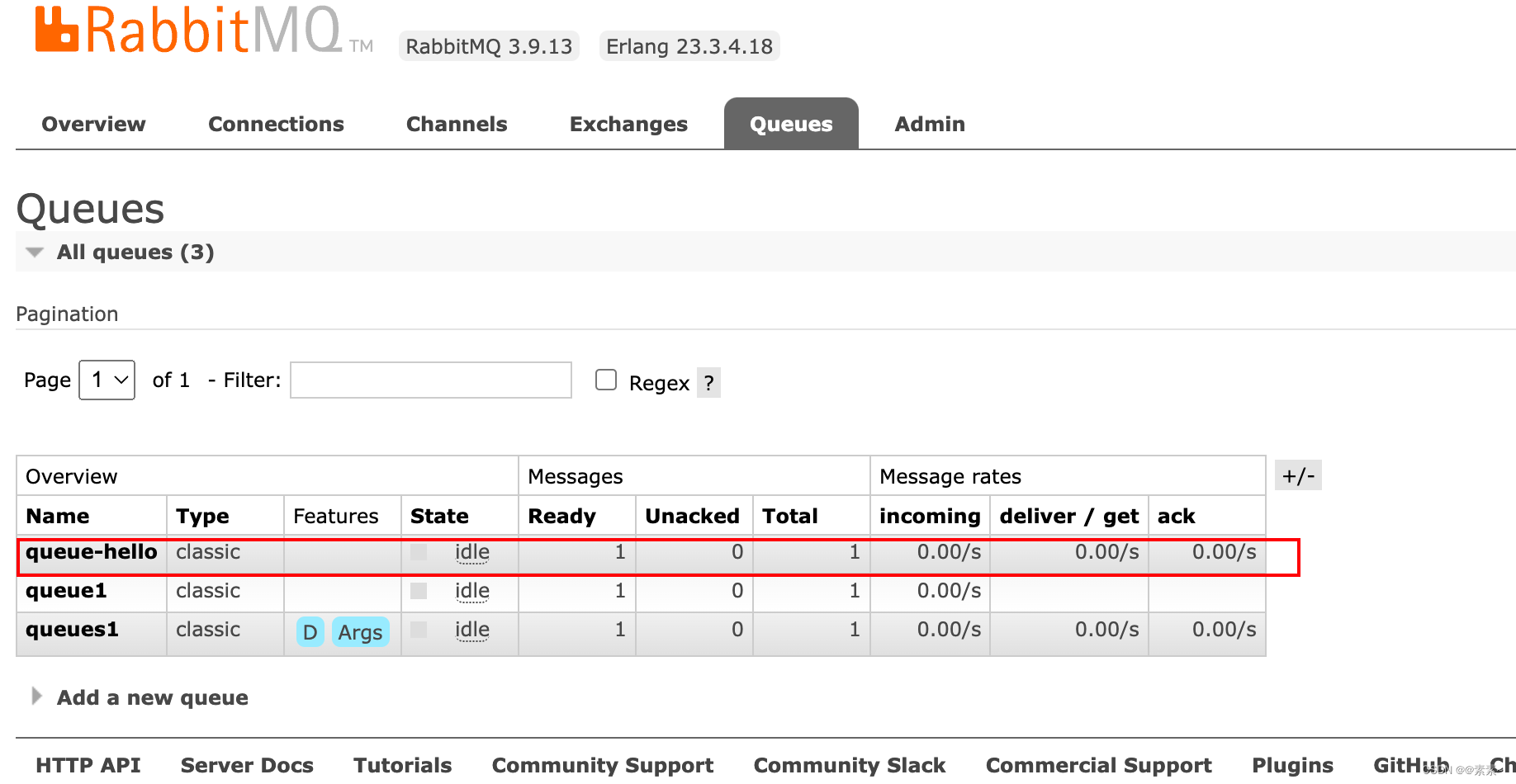Open the queue-hello queue details
Viewport: 1516px width, 784px height.
pos(92,552)
